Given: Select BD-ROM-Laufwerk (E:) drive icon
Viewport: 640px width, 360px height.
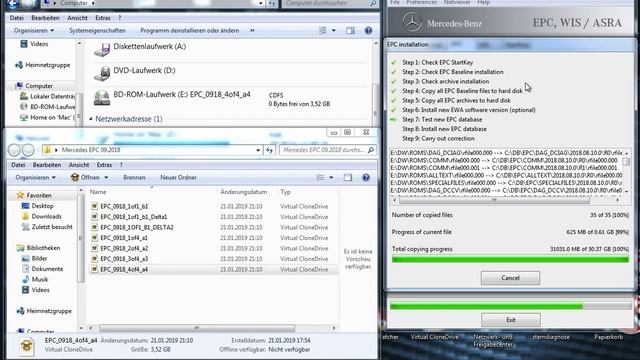Looking at the screenshot, I should point(102,98).
